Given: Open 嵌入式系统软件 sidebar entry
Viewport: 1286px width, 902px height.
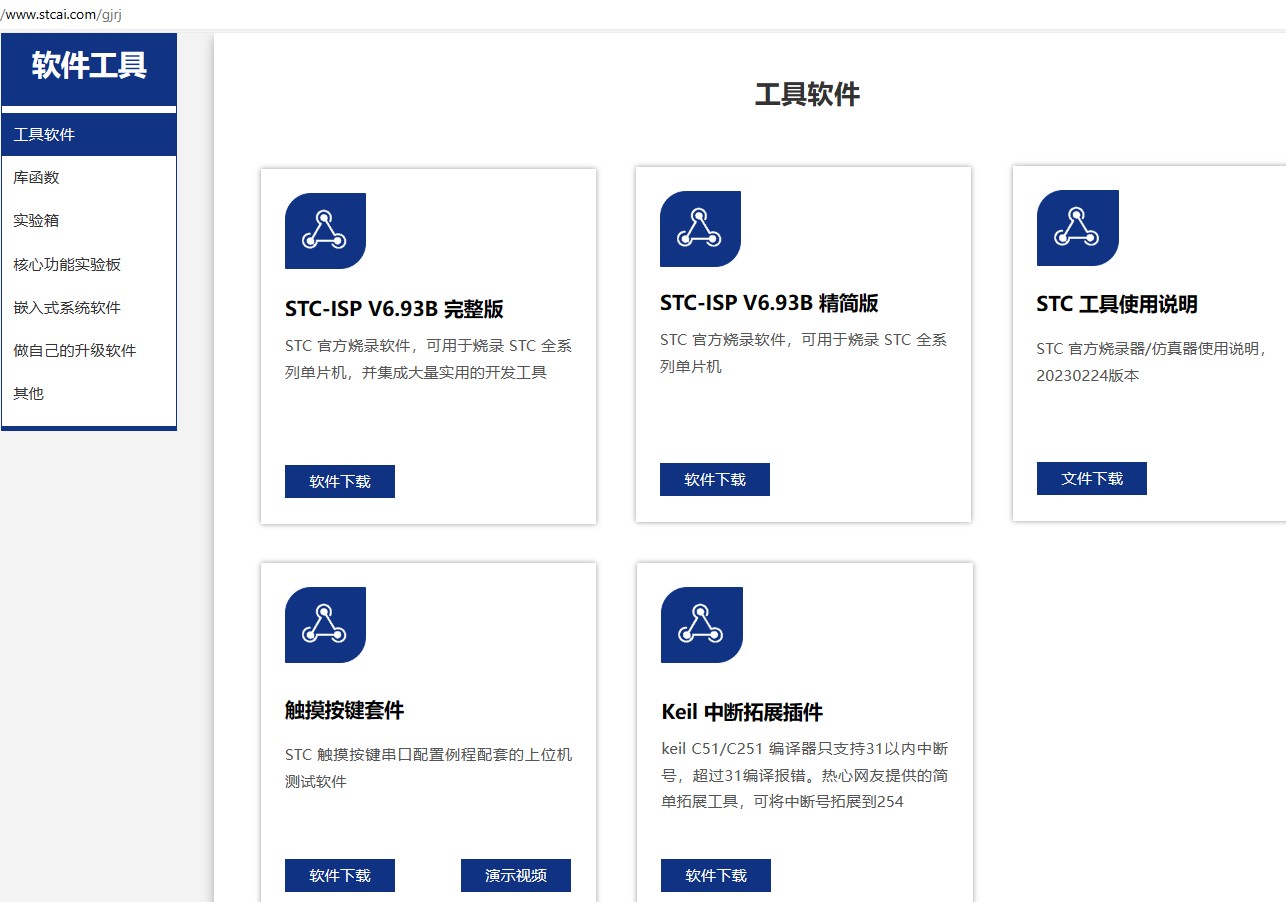Looking at the screenshot, I should coord(89,308).
